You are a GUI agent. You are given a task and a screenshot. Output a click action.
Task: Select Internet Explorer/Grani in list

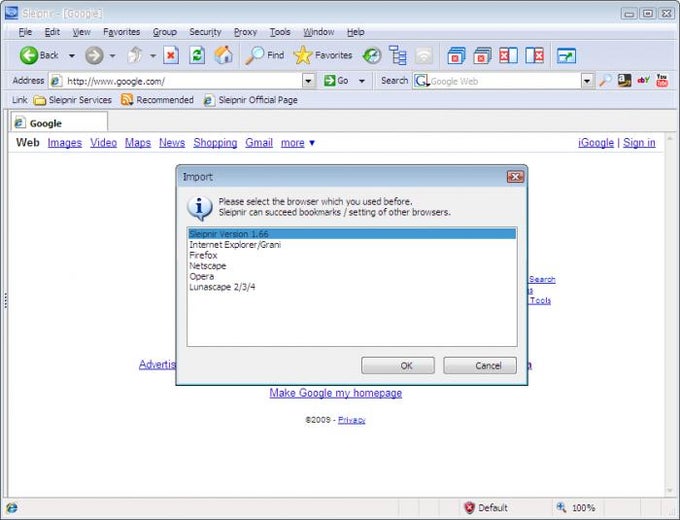(x=352, y=245)
